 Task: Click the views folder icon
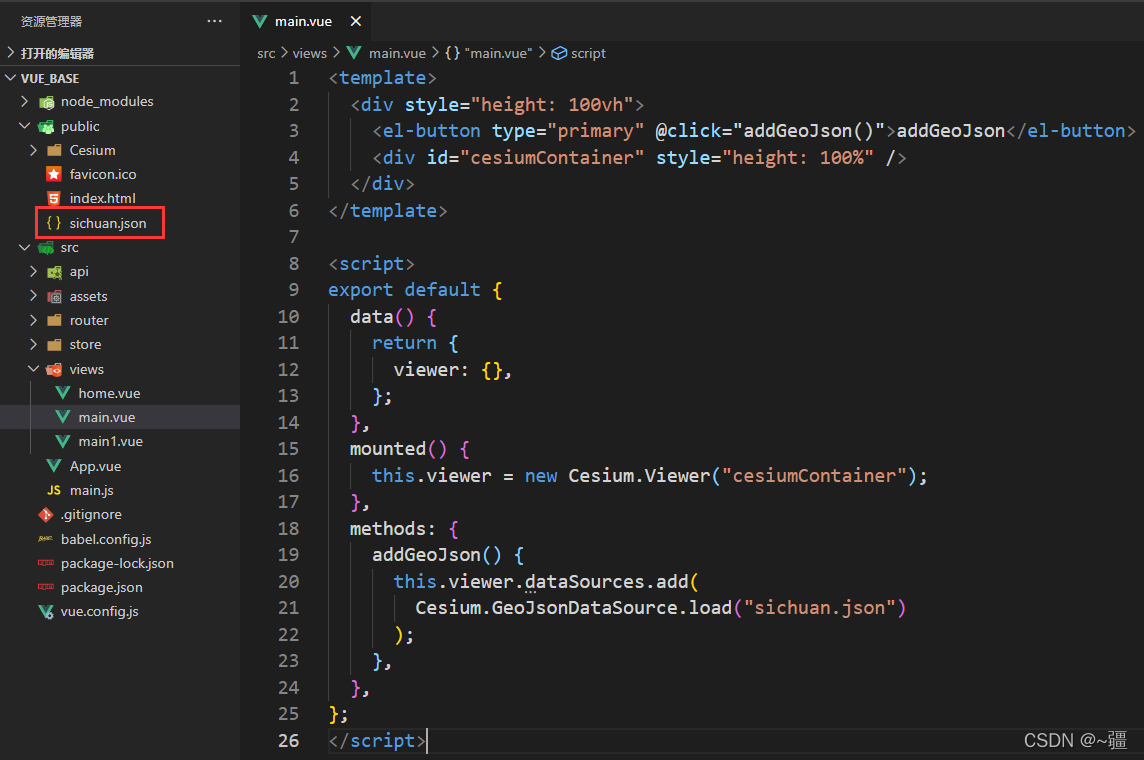(x=55, y=369)
